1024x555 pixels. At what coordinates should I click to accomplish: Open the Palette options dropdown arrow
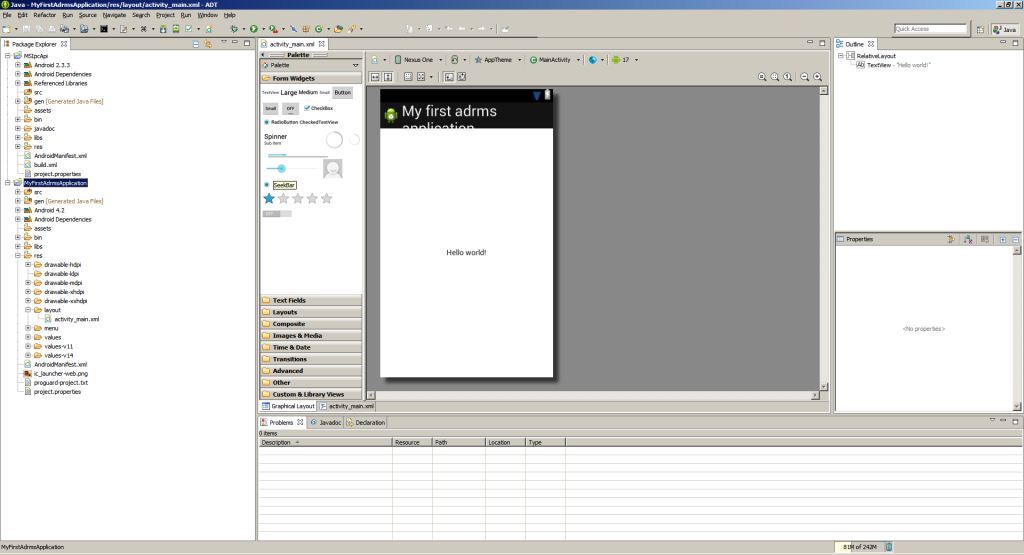pyautogui.click(x=355, y=65)
